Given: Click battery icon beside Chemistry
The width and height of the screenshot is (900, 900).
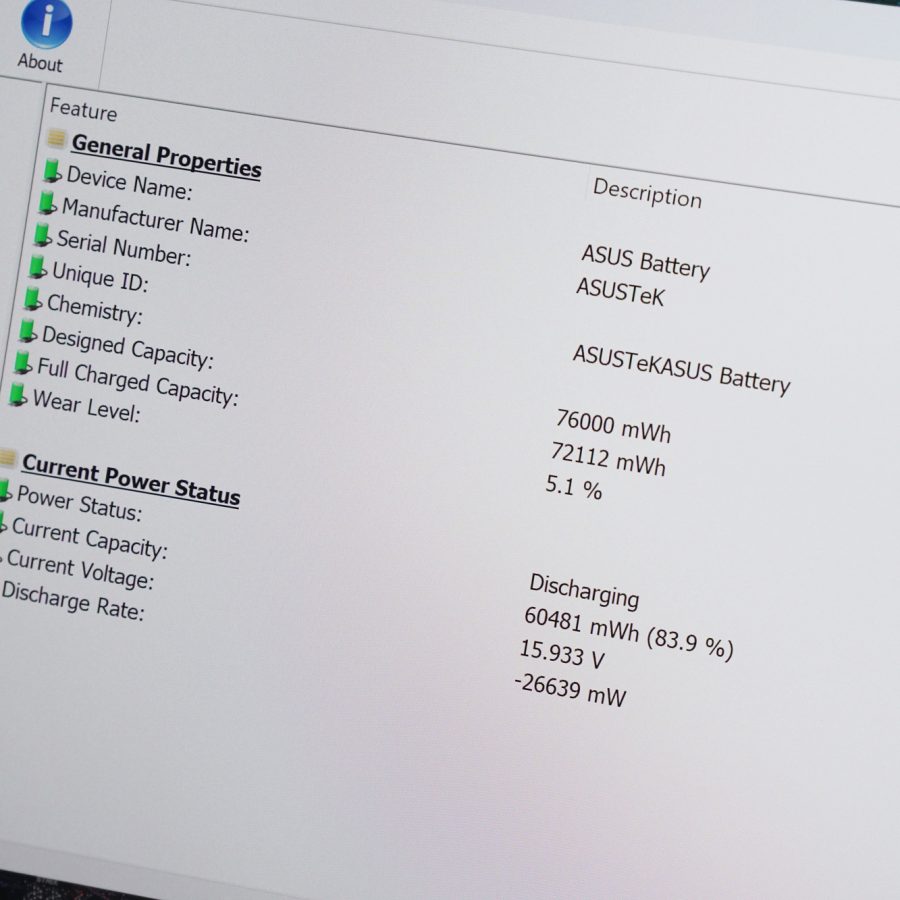Looking at the screenshot, I should 33,299.
